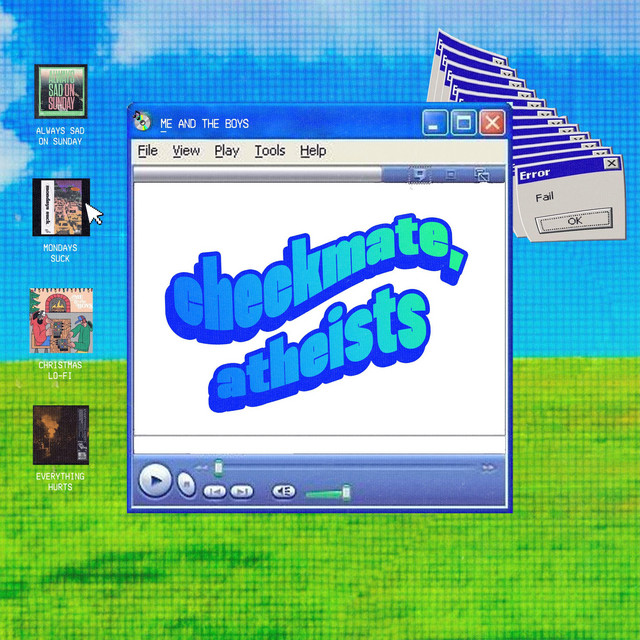This screenshot has width=640, height=640.
Task: Click the fast-forward arrows on seek bar
Action: point(488,467)
